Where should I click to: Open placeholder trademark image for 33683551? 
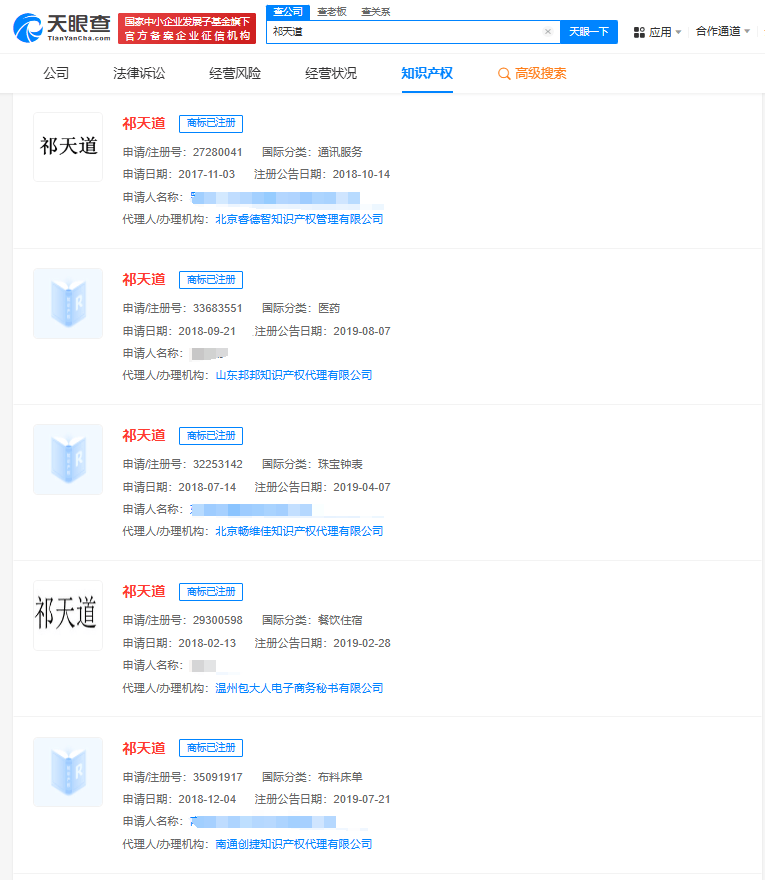pyautogui.click(x=68, y=304)
